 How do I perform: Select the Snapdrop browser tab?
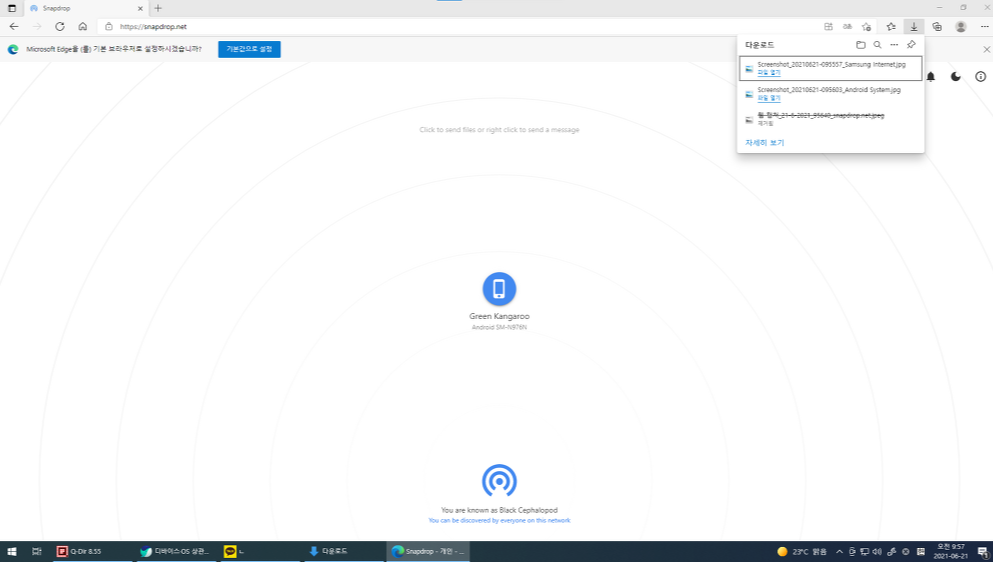(x=85, y=8)
